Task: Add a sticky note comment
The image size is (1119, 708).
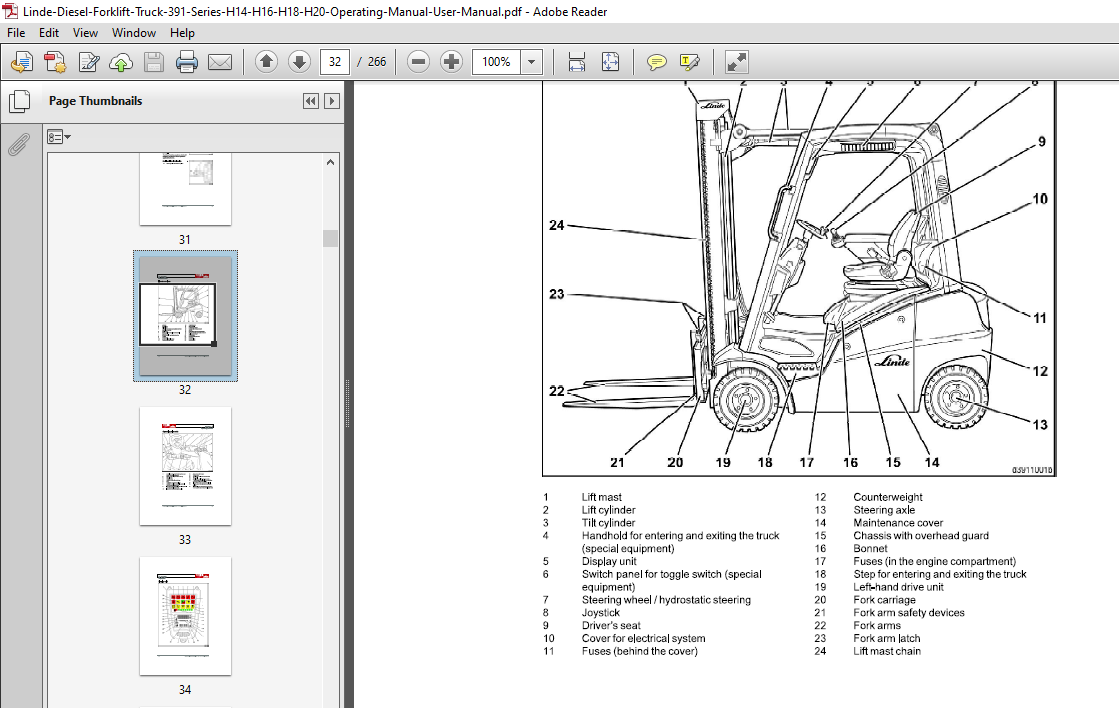Action: tap(657, 62)
